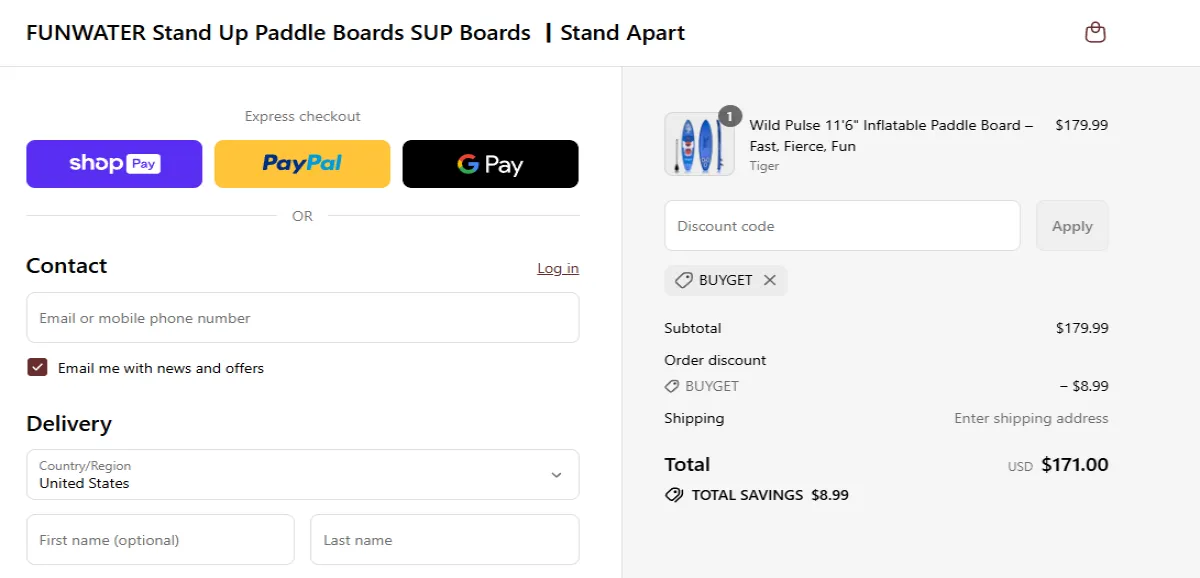Viewport: 1200px width, 578px height.
Task: Pay using the Google Pay button
Action: coord(490,163)
